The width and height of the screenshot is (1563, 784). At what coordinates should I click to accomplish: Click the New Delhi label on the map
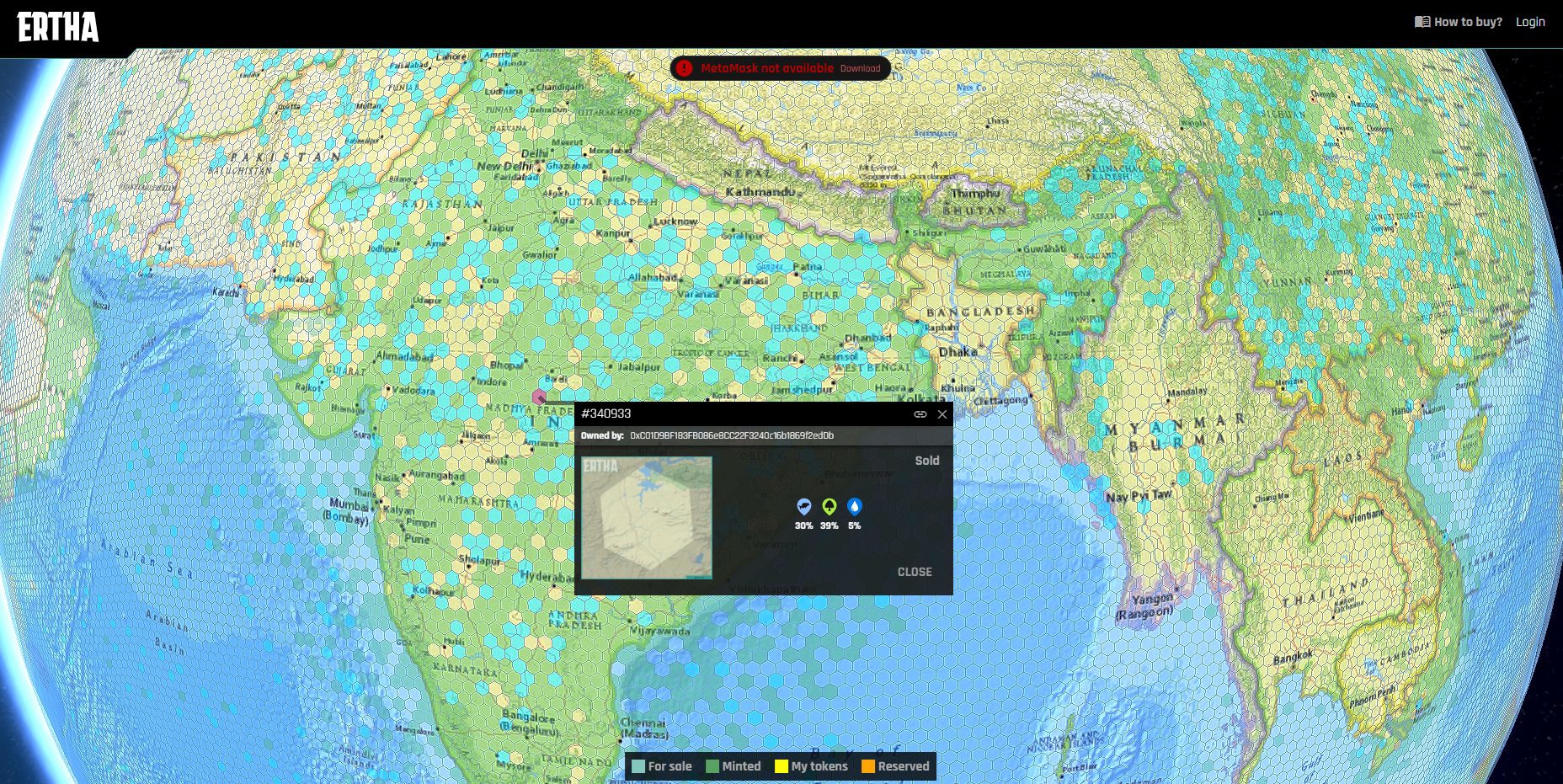pos(505,167)
